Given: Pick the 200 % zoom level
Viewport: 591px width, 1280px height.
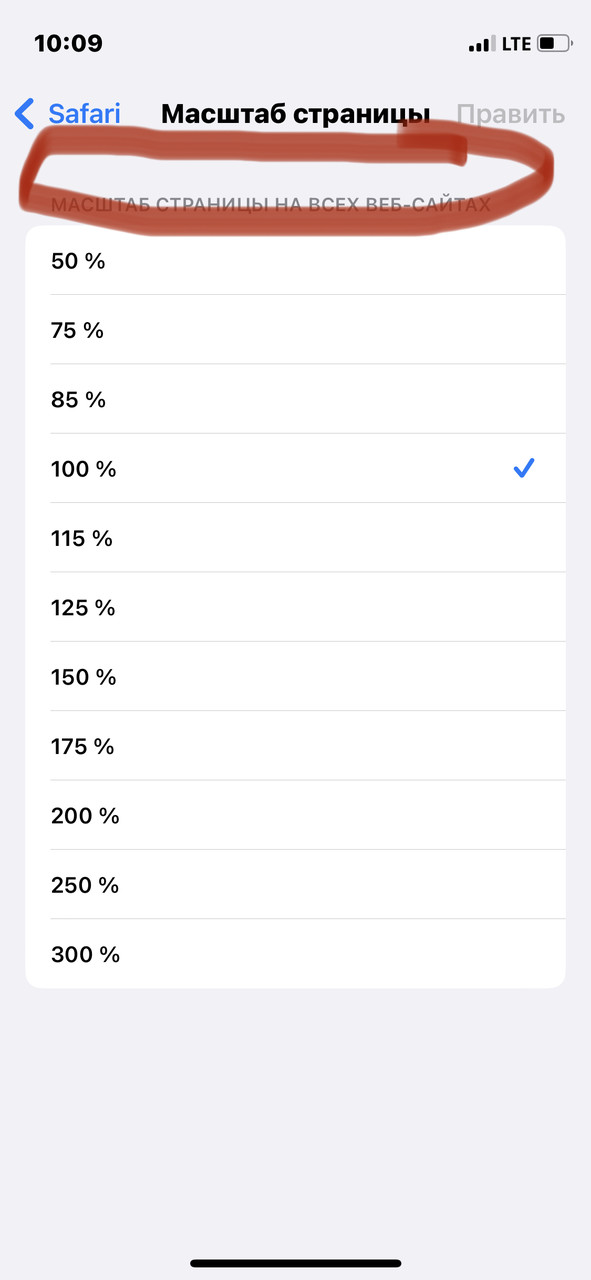Looking at the screenshot, I should pos(295,815).
